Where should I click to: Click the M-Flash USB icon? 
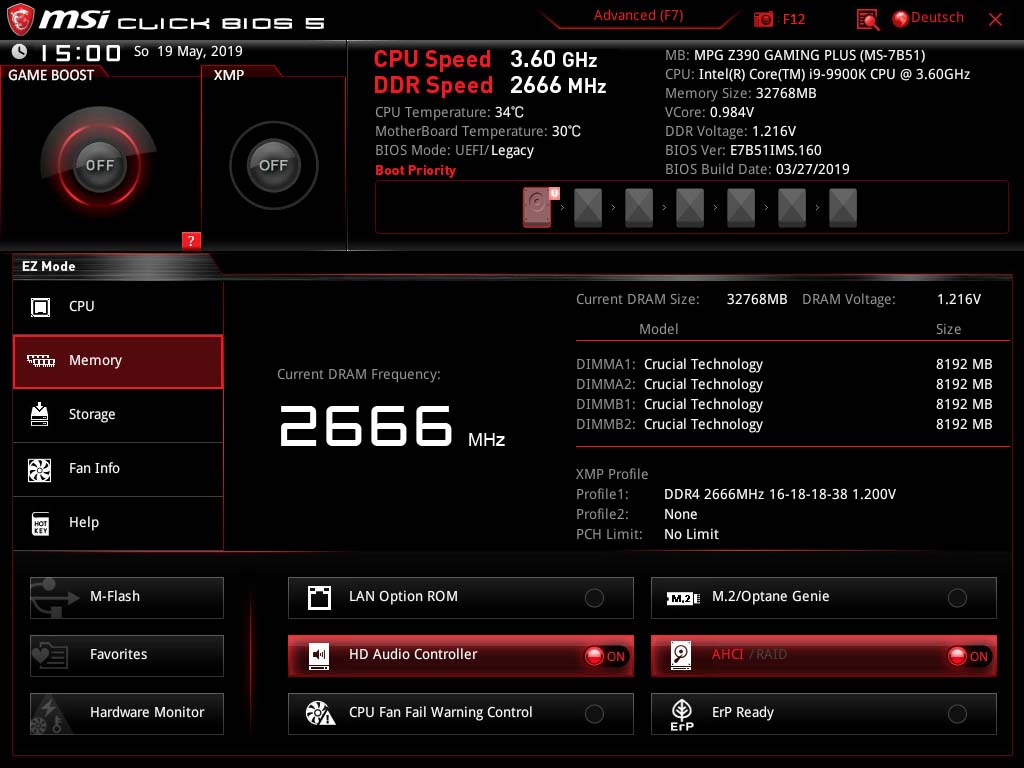(55, 598)
